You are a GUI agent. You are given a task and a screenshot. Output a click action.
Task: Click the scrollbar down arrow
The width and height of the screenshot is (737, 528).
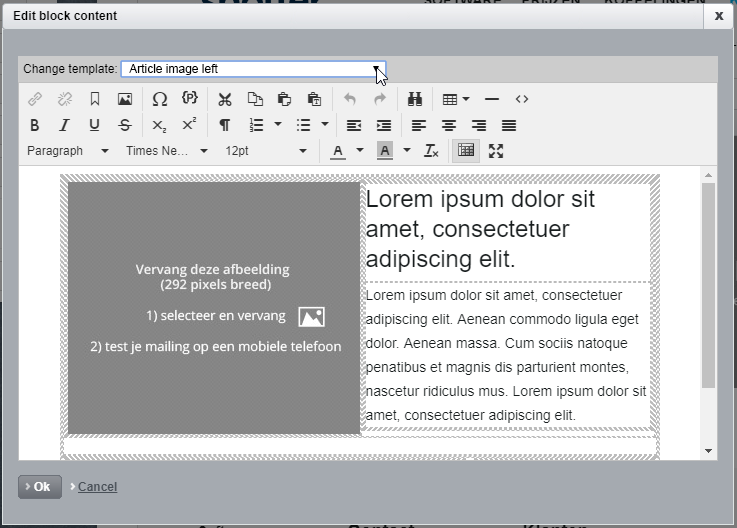pyautogui.click(x=708, y=451)
